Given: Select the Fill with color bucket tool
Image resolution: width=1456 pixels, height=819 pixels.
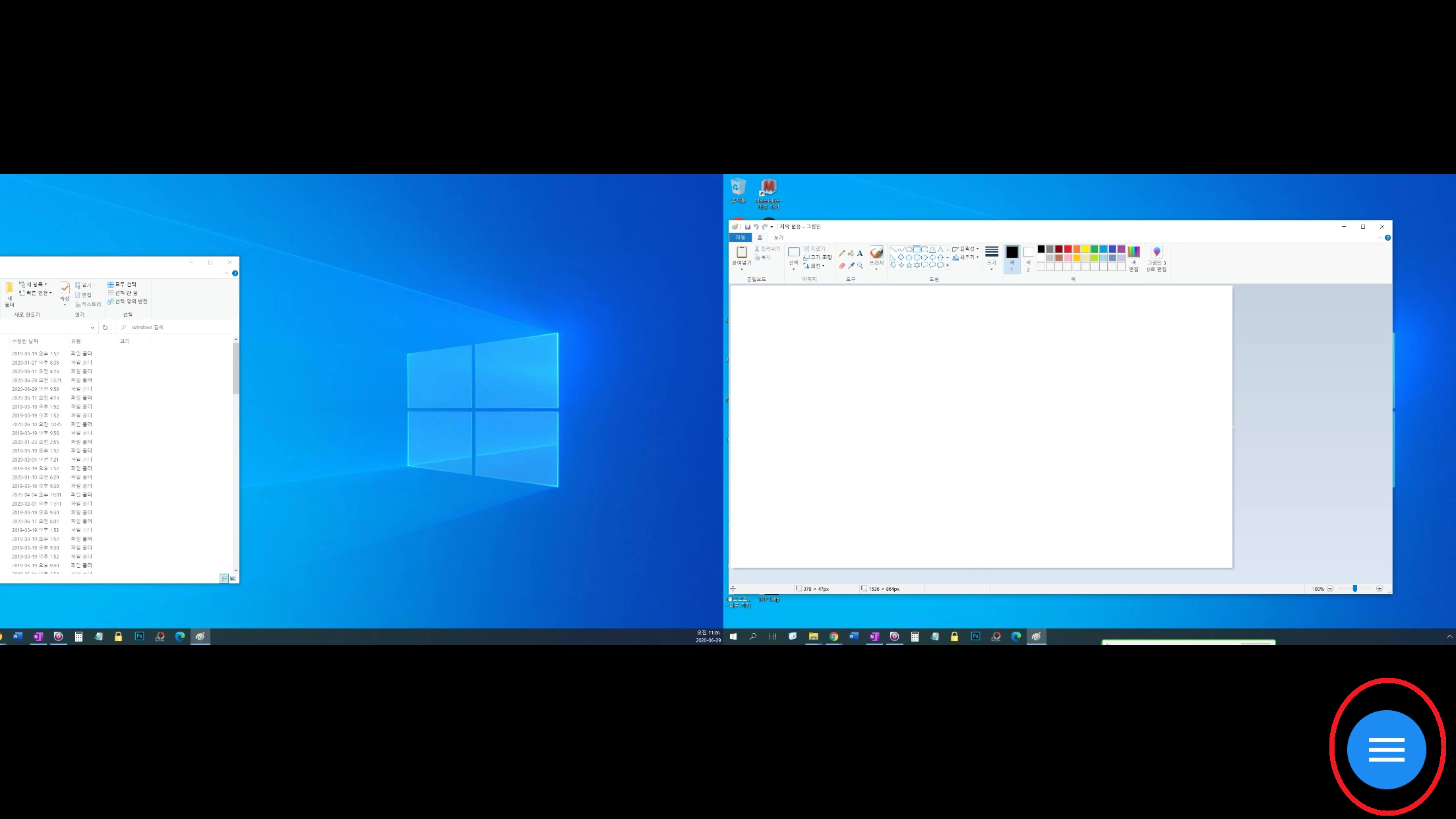Looking at the screenshot, I should pos(851,253).
